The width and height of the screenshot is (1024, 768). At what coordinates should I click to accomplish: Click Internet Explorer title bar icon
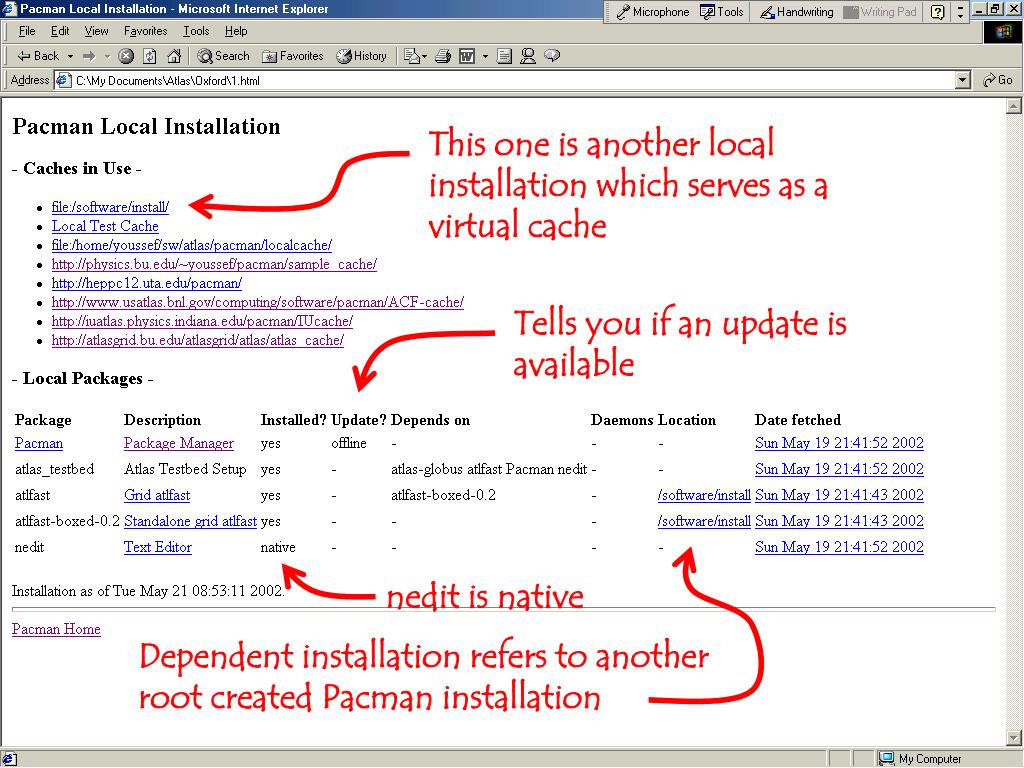point(9,9)
